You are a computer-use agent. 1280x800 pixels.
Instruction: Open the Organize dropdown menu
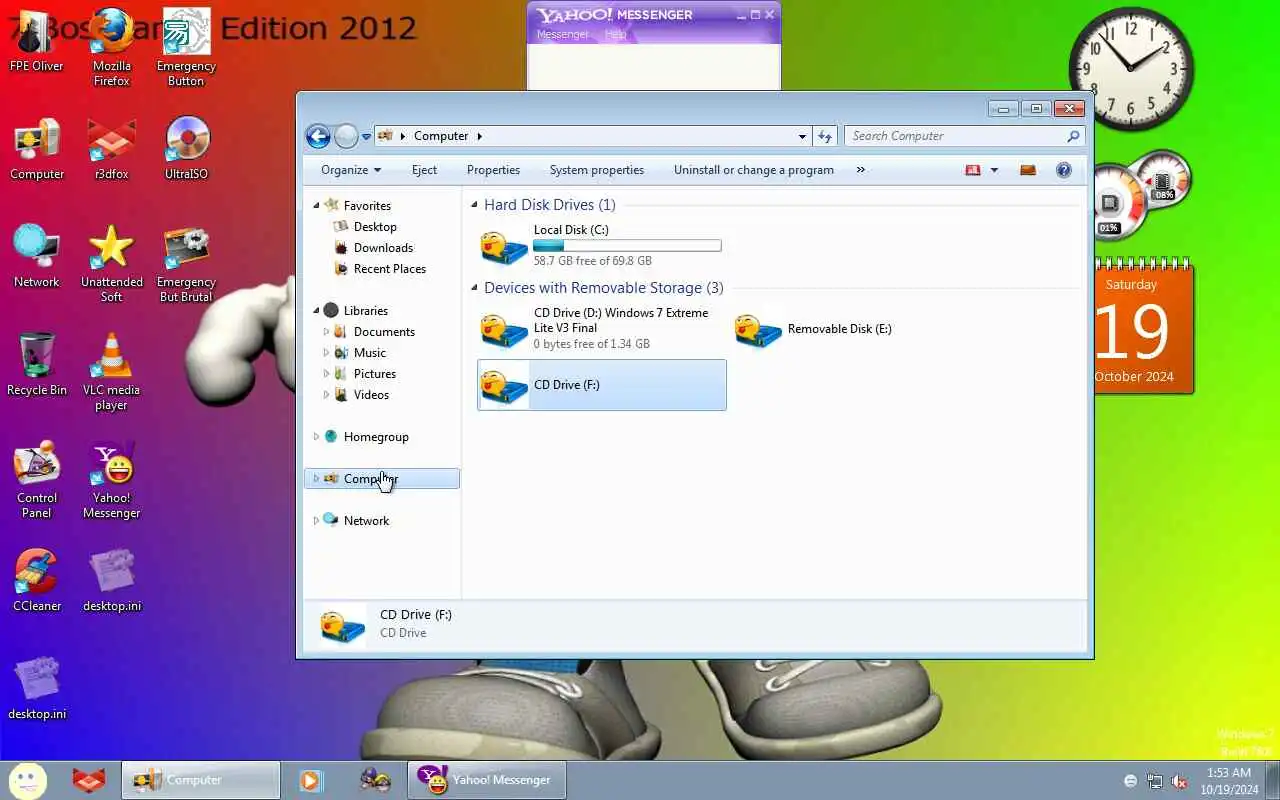pos(350,170)
